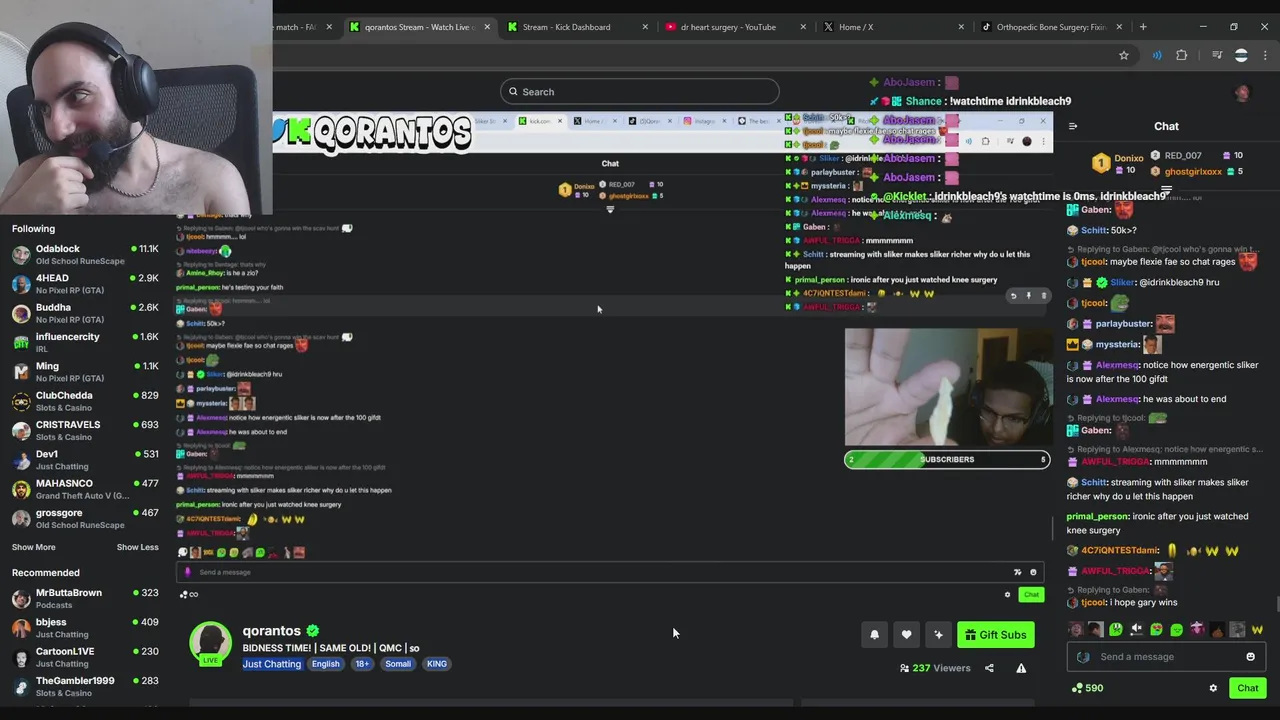Bookmark this page with the star icon

[x=1124, y=55]
